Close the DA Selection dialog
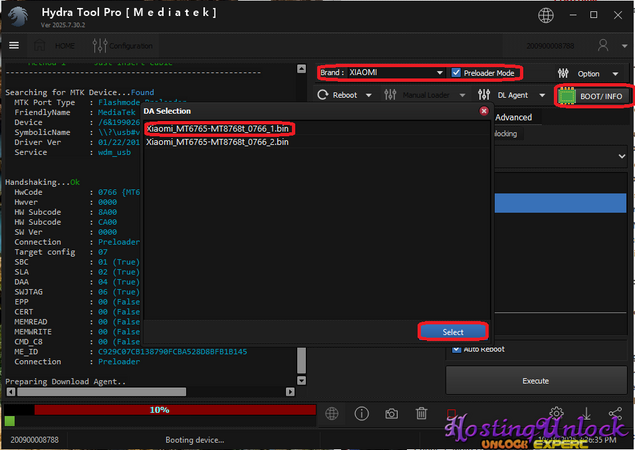This screenshot has width=635, height=450. click(484, 111)
